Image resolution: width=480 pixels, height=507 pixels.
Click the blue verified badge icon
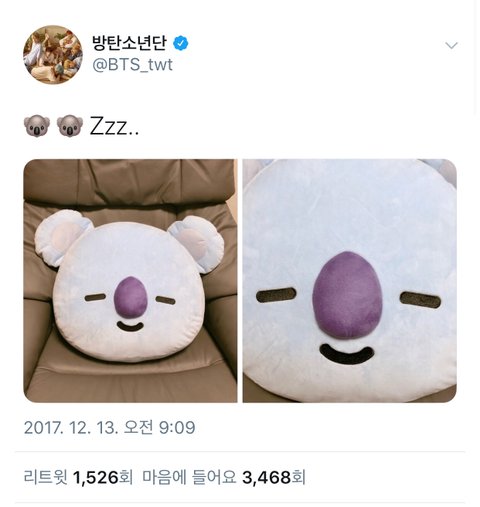tap(181, 43)
